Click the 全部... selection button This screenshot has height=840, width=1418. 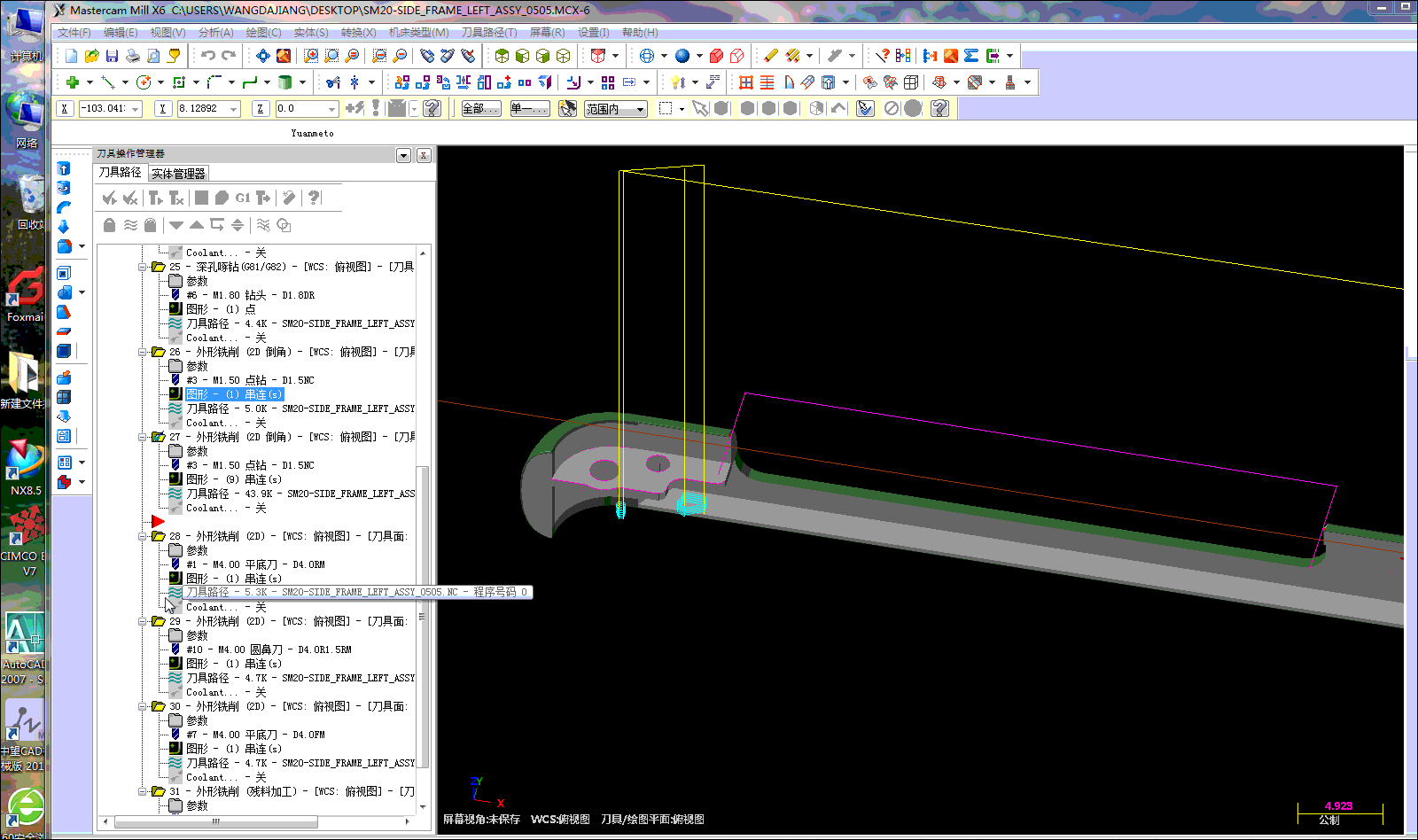click(480, 109)
